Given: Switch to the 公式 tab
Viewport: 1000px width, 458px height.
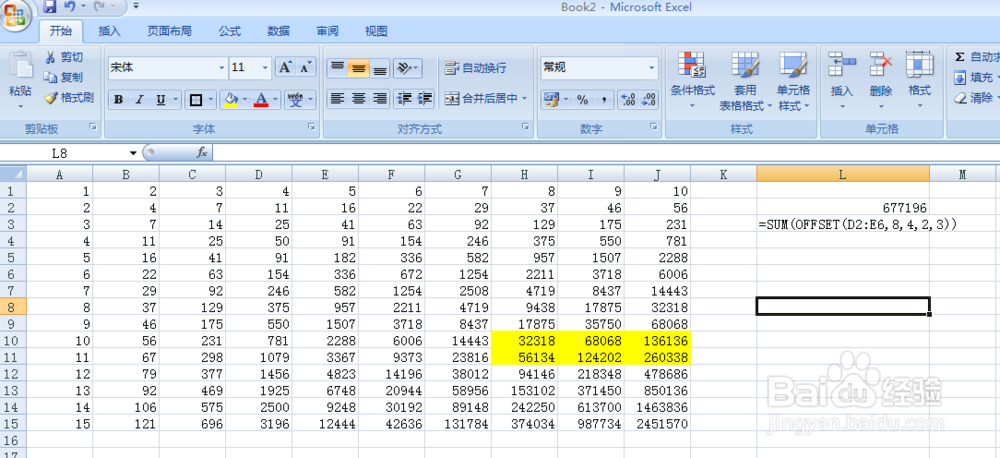Looking at the screenshot, I should 230,31.
